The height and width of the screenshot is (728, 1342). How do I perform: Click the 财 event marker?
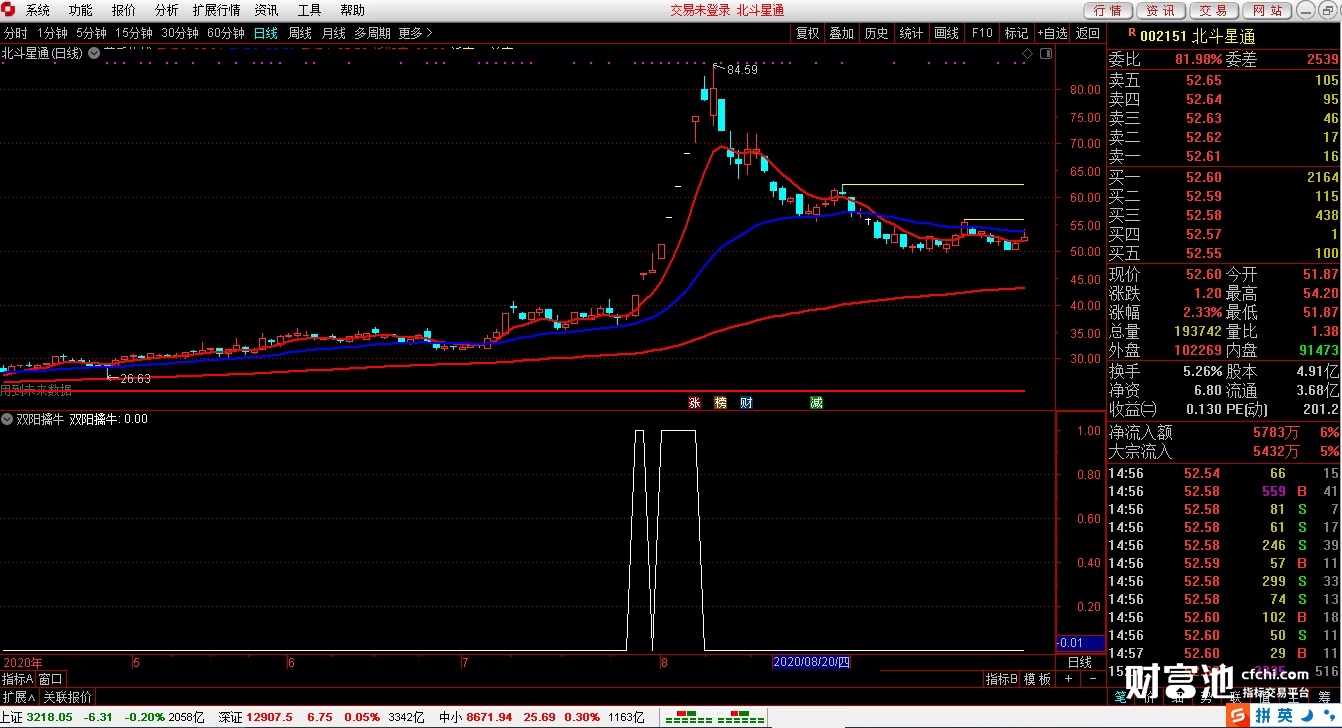[746, 402]
